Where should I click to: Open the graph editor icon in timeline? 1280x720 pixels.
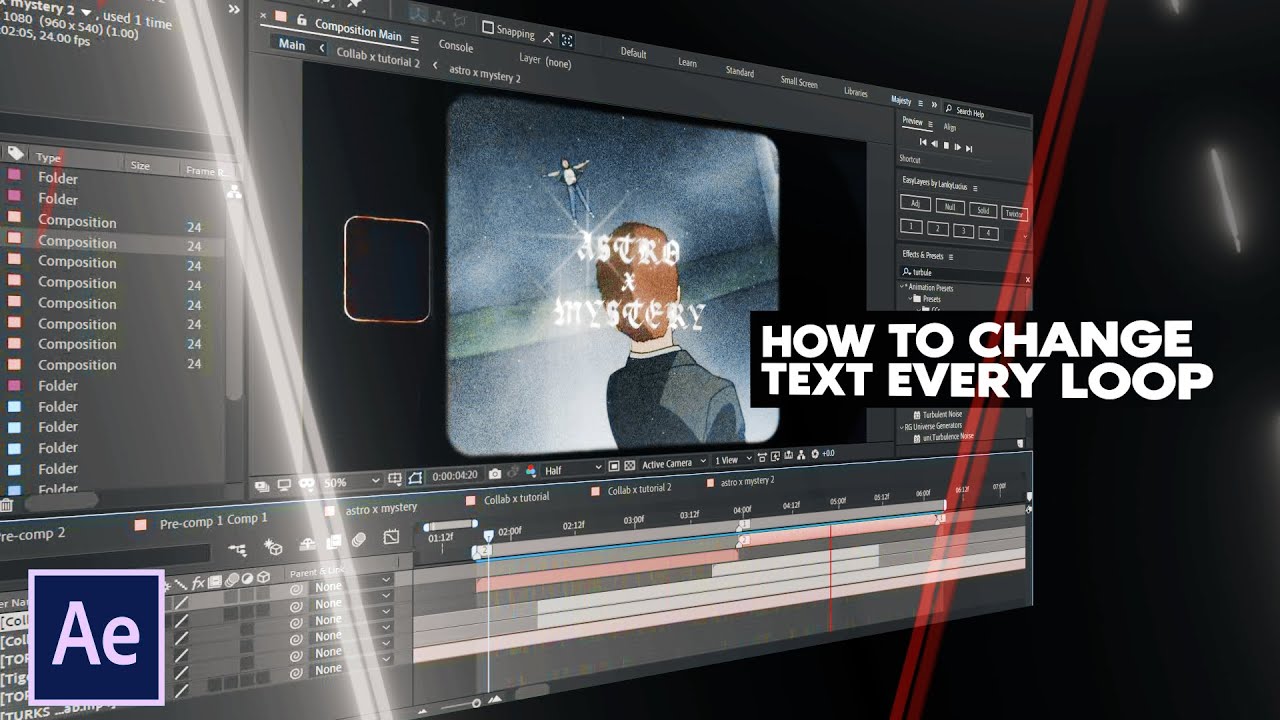click(x=391, y=537)
